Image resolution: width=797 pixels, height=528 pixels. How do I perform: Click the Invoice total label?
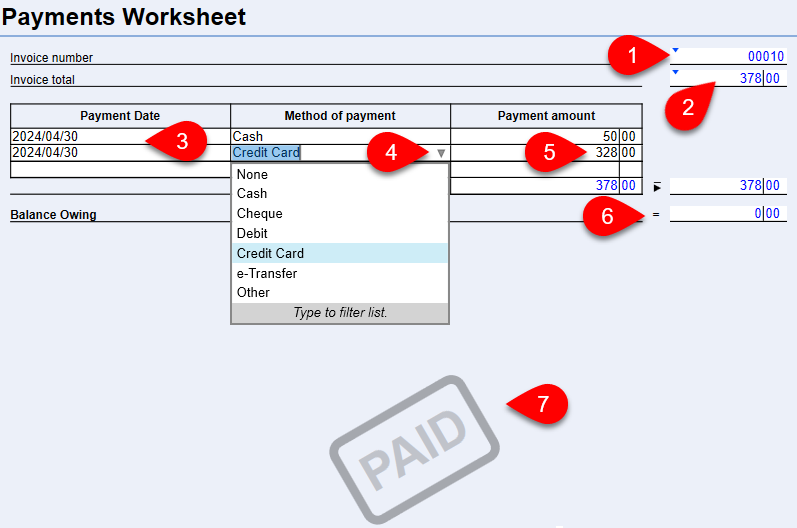(x=42, y=80)
